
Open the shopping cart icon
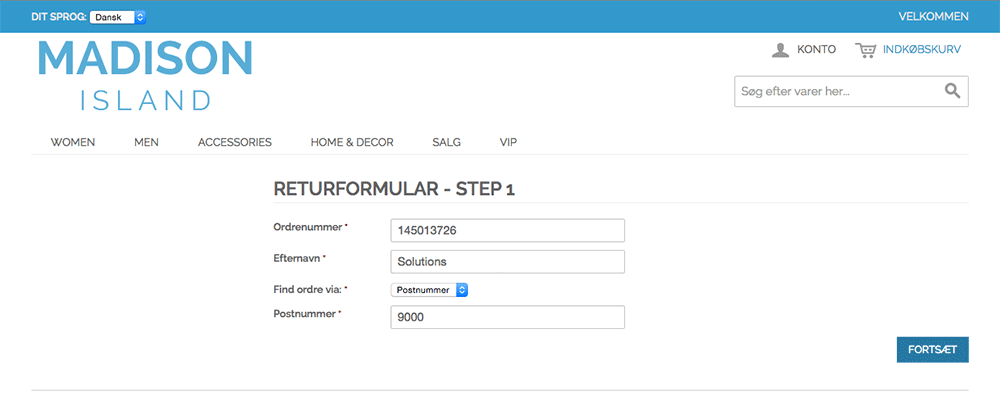[x=865, y=50]
